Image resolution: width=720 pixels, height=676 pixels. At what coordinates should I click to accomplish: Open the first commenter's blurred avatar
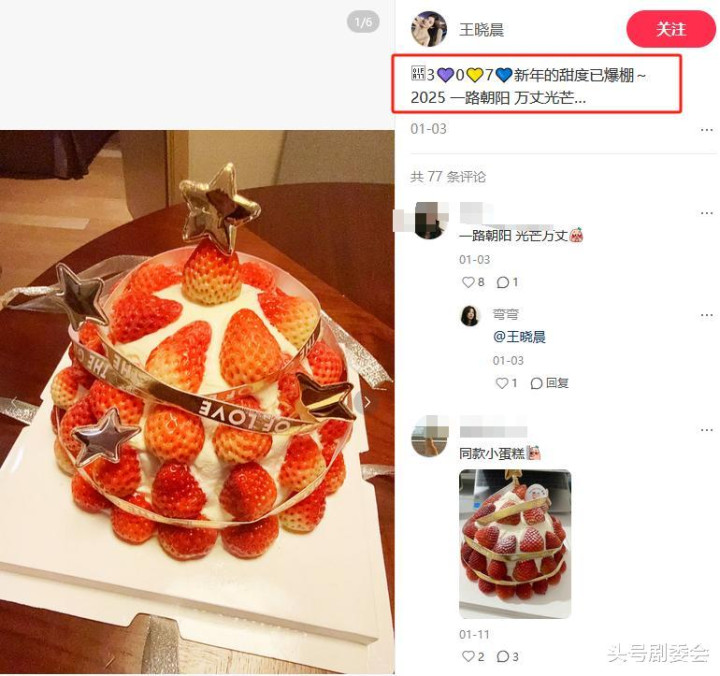coord(429,221)
